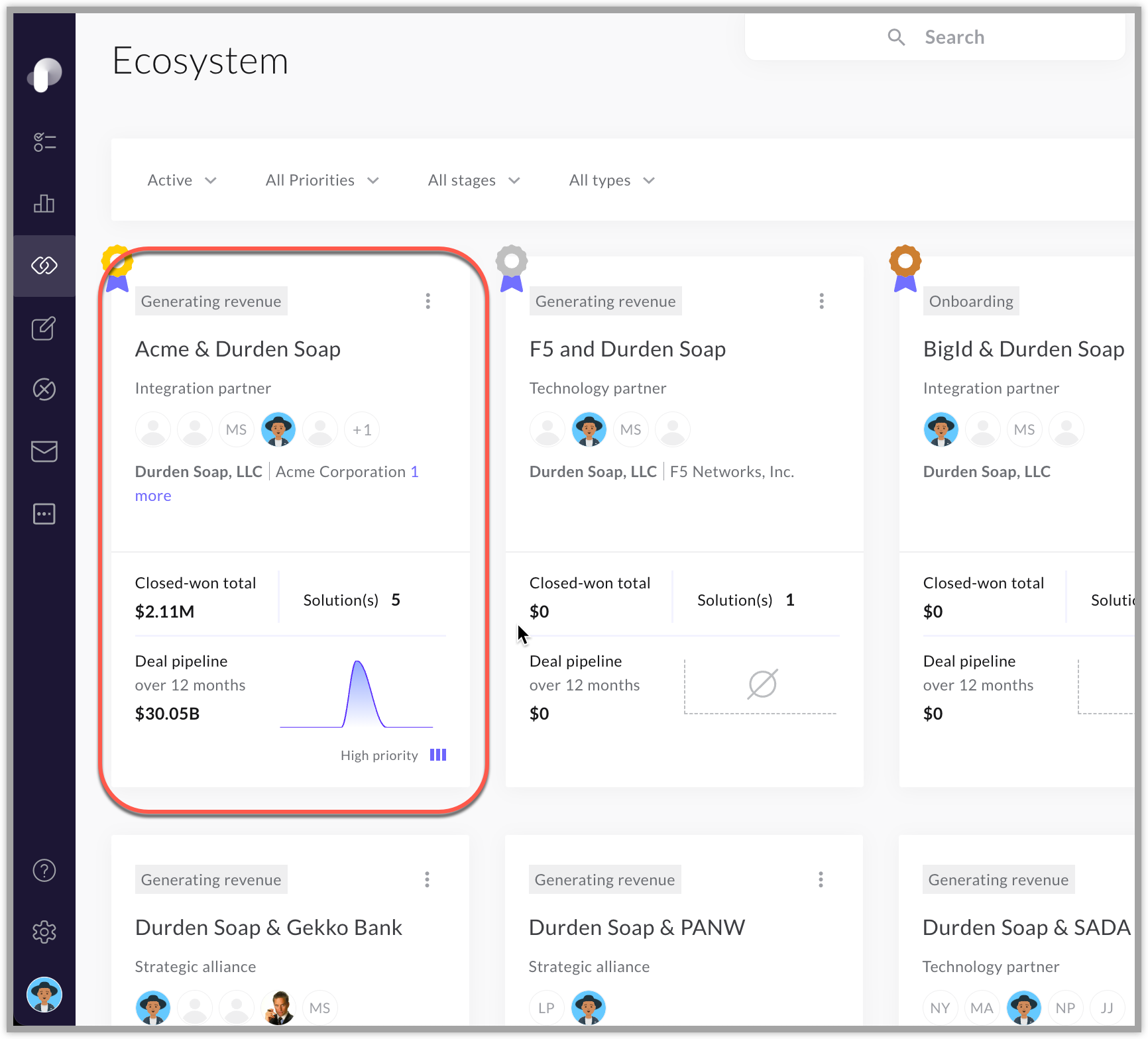Click the hat avatar on BigId & Durden Soap card
The width and height of the screenshot is (1148, 1039).
tap(941, 429)
